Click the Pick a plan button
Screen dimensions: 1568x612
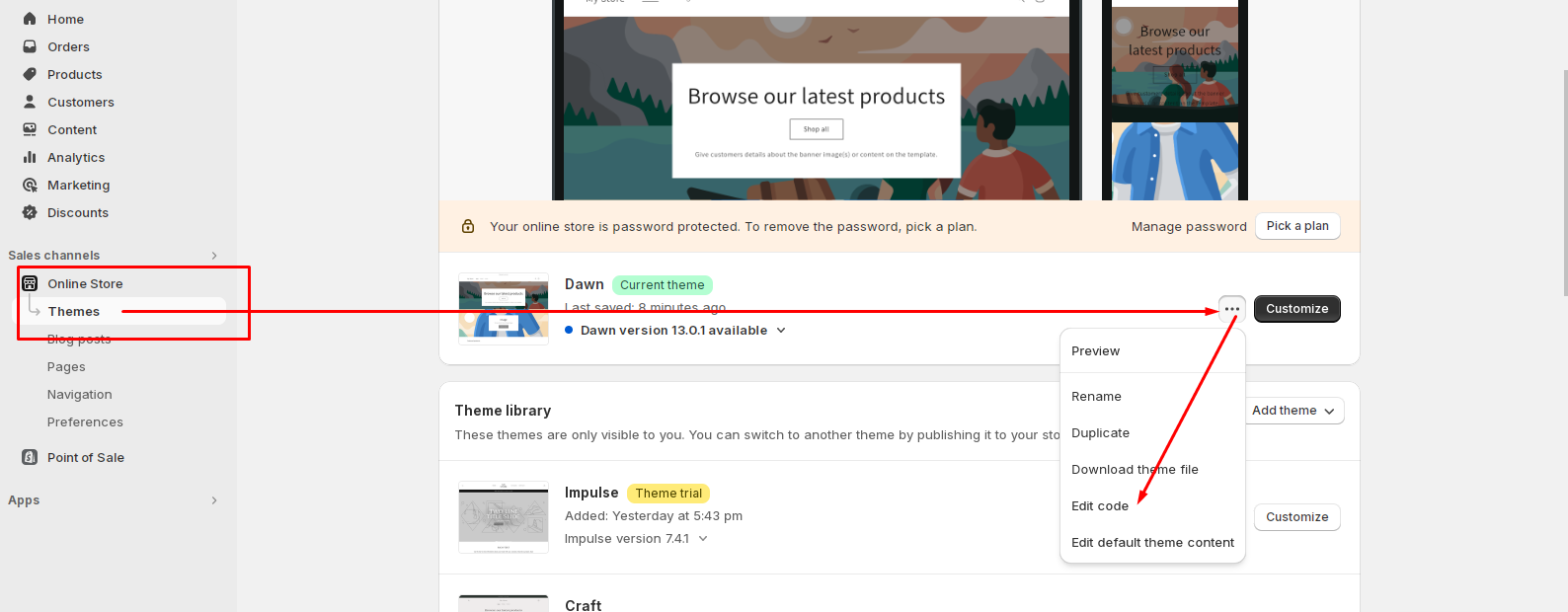tap(1297, 226)
